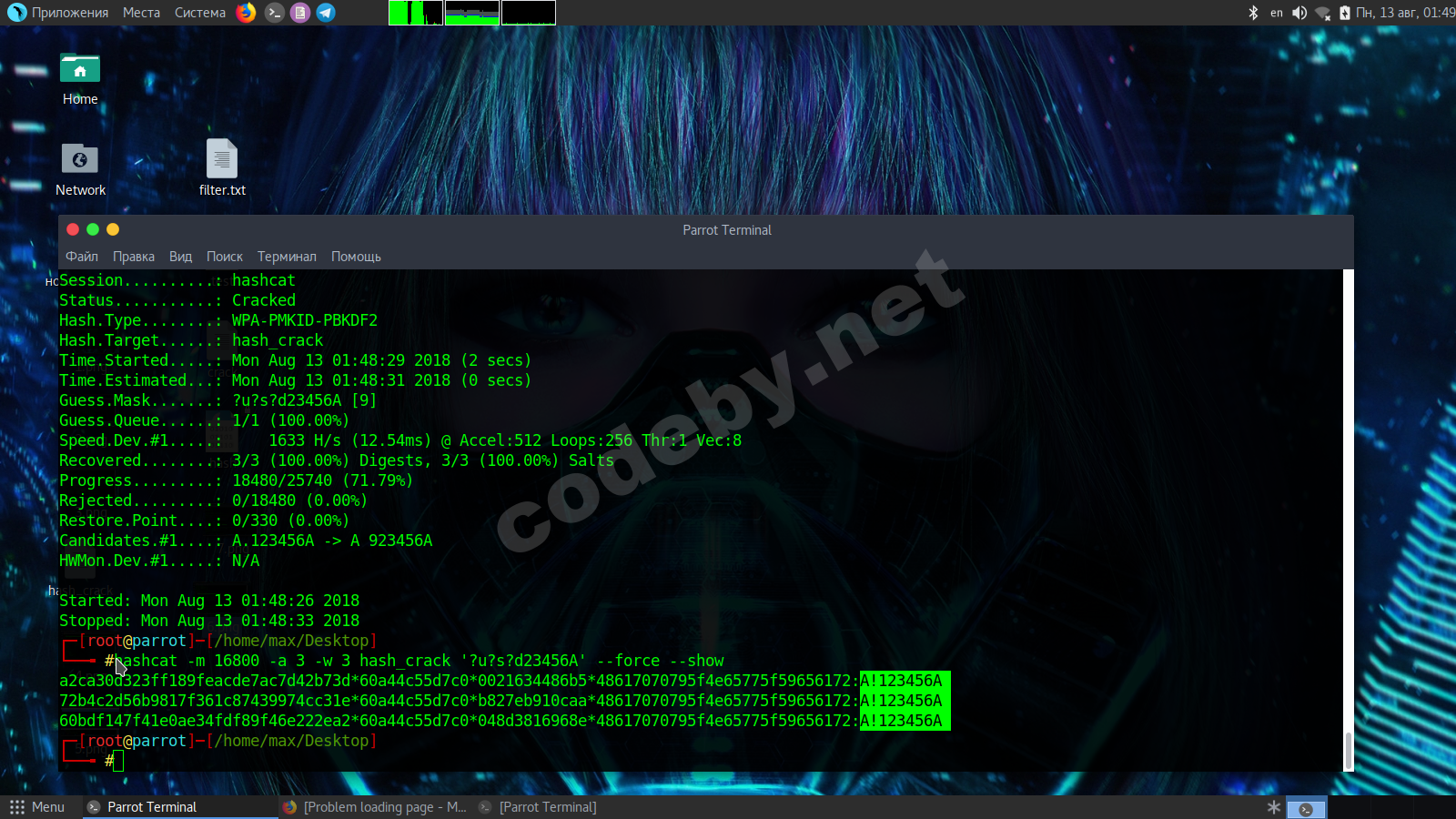Click the Candidates.#1 line
This screenshot has height=819, width=1456.
tap(246, 541)
